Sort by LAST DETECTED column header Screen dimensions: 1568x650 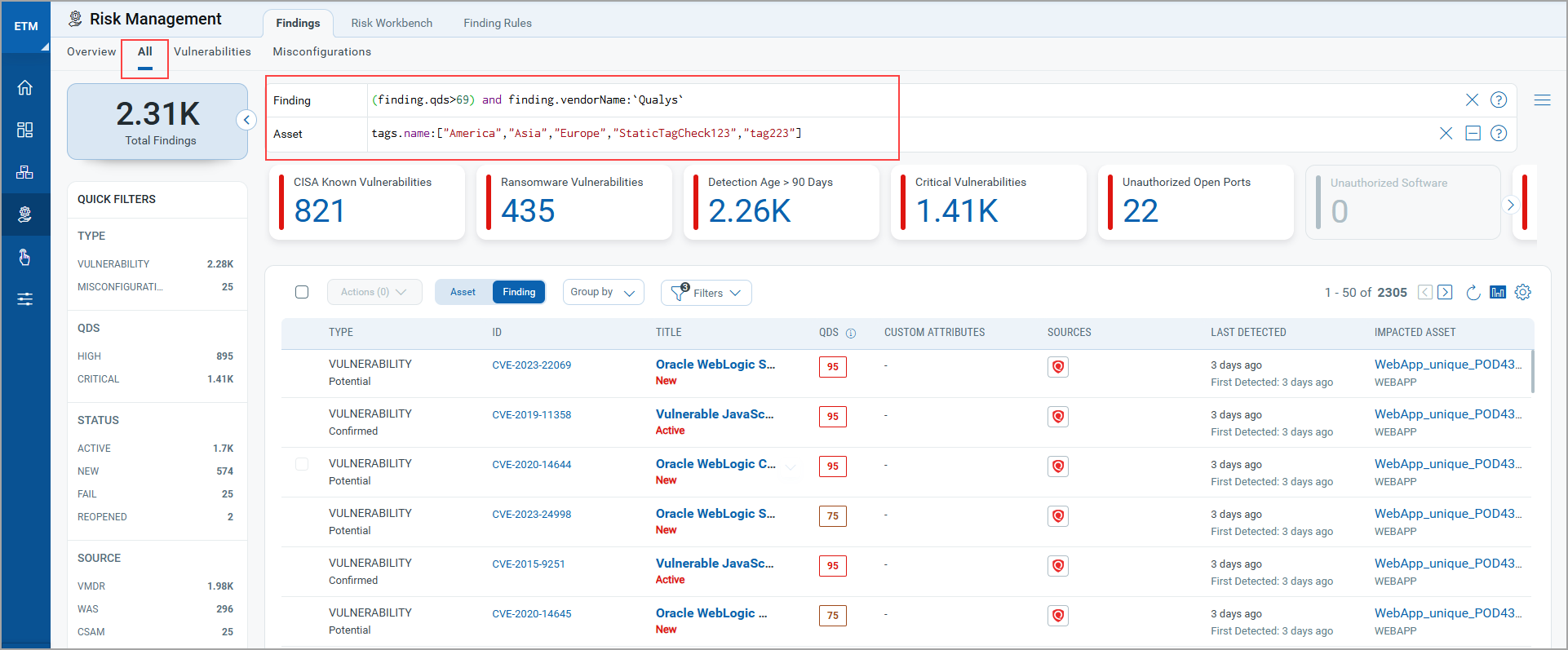click(1248, 333)
